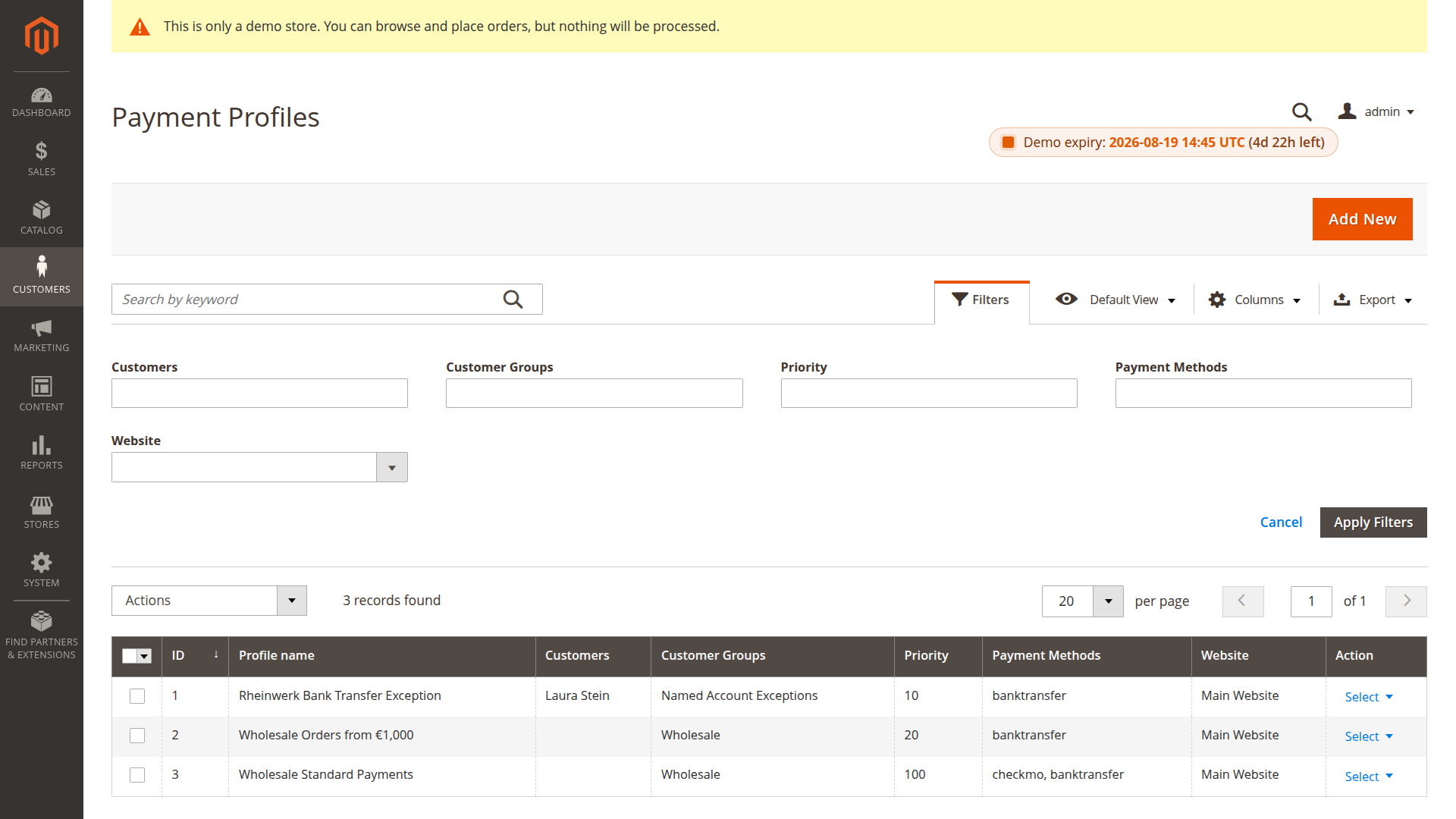The height and width of the screenshot is (819, 1456).
Task: Open the Reports sidebar menu
Action: pyautogui.click(x=42, y=453)
